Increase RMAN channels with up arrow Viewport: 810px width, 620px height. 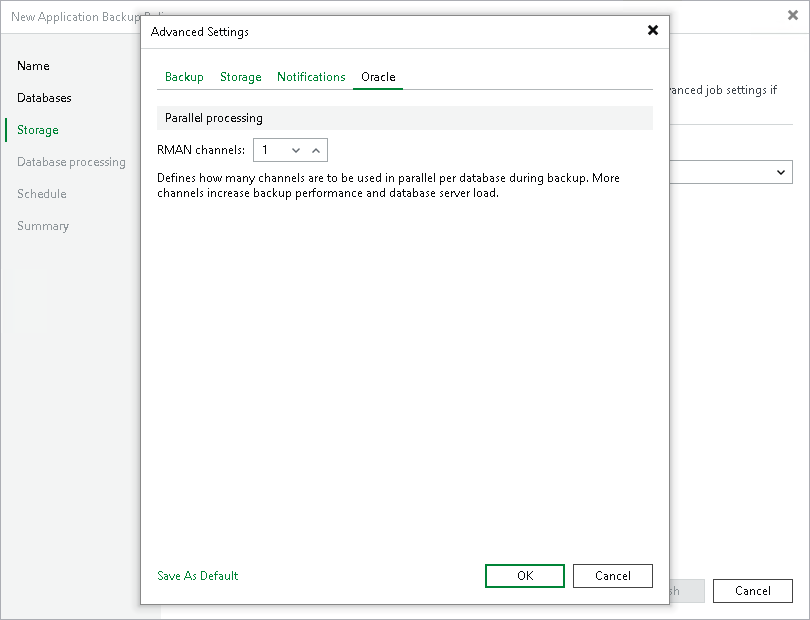(316, 149)
